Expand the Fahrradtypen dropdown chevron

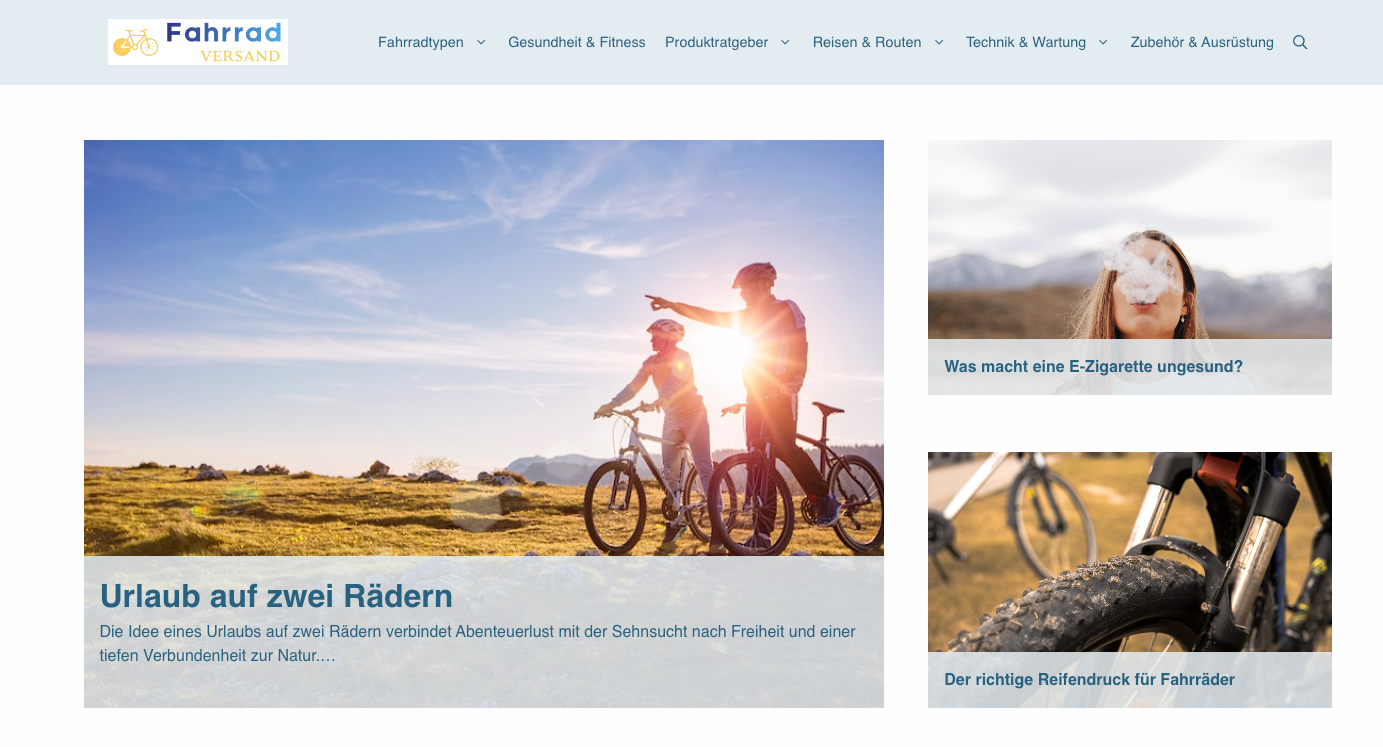481,42
